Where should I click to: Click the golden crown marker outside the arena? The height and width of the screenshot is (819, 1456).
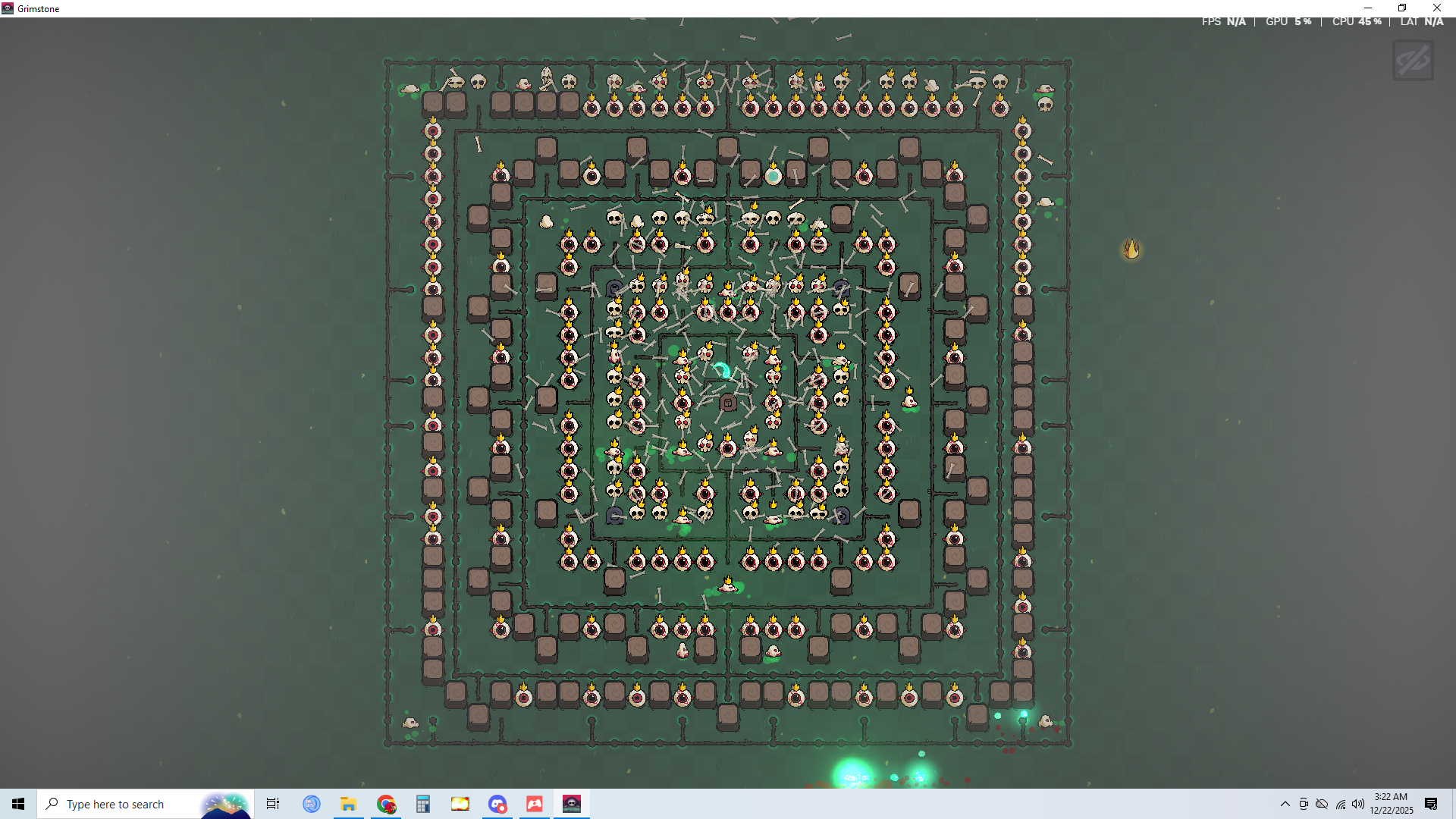click(x=1131, y=249)
